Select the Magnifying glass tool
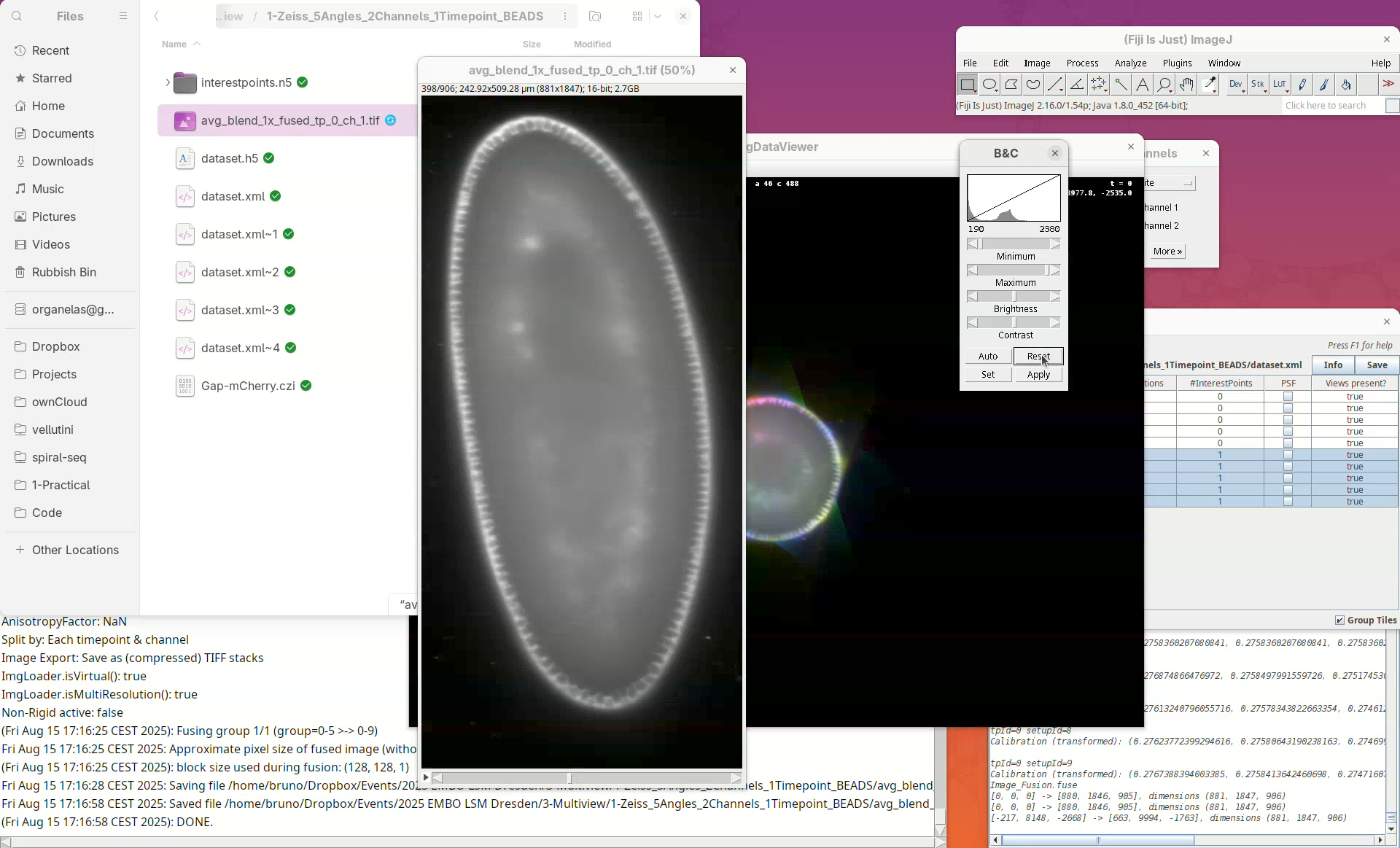Viewport: 1400px width, 848px height. tap(1164, 85)
